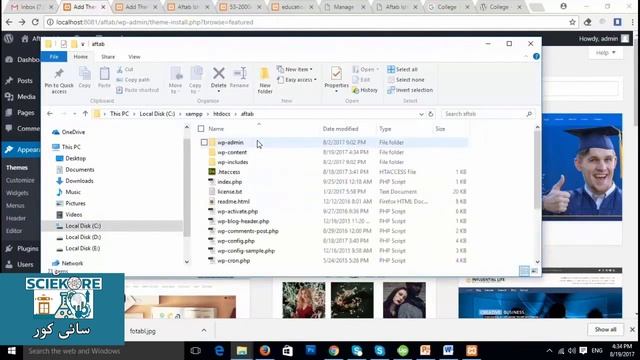
Task: Click Invert selection in ribbon
Action: click(x=410, y=90)
